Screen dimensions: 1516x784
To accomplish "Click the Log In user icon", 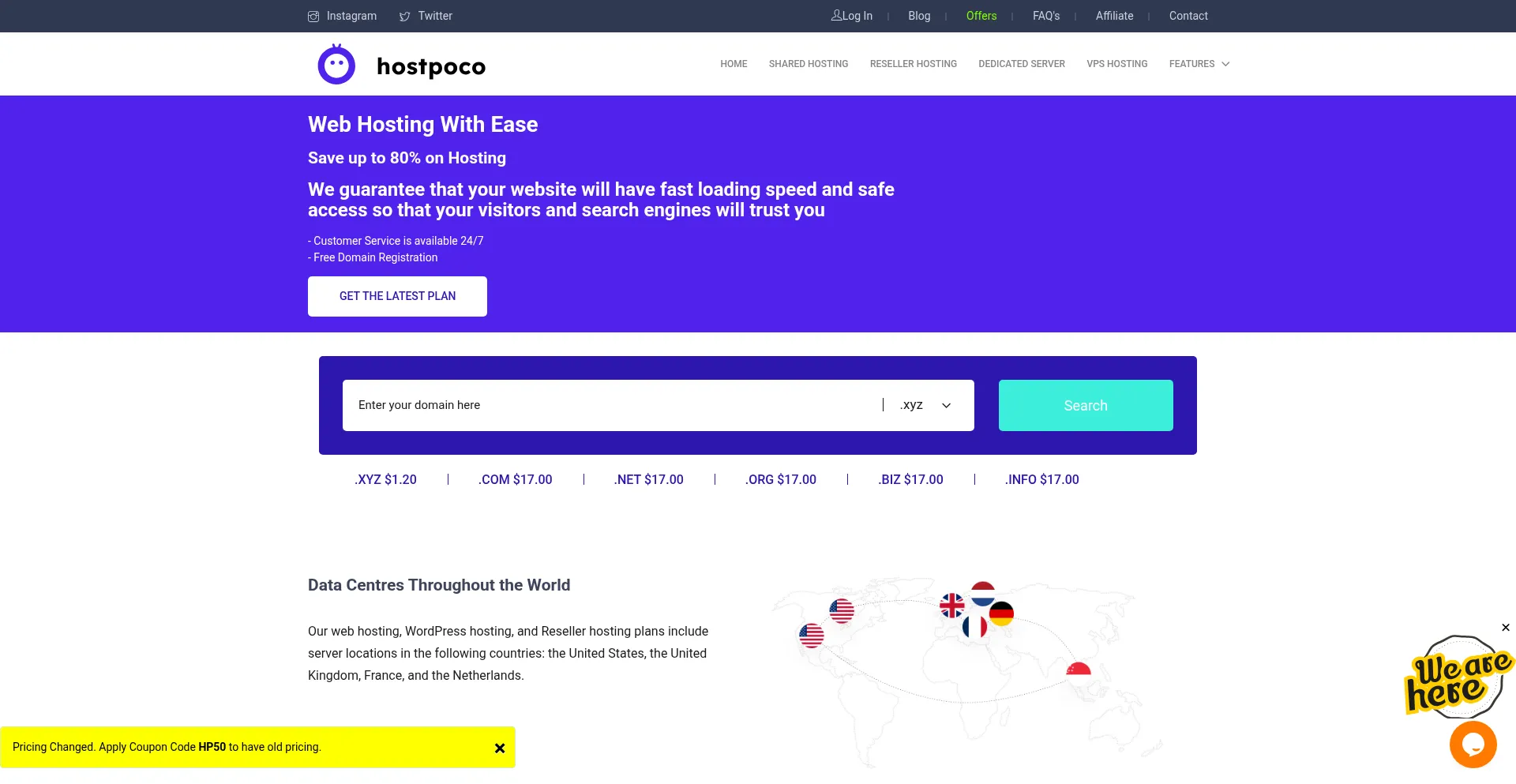I will point(836,15).
